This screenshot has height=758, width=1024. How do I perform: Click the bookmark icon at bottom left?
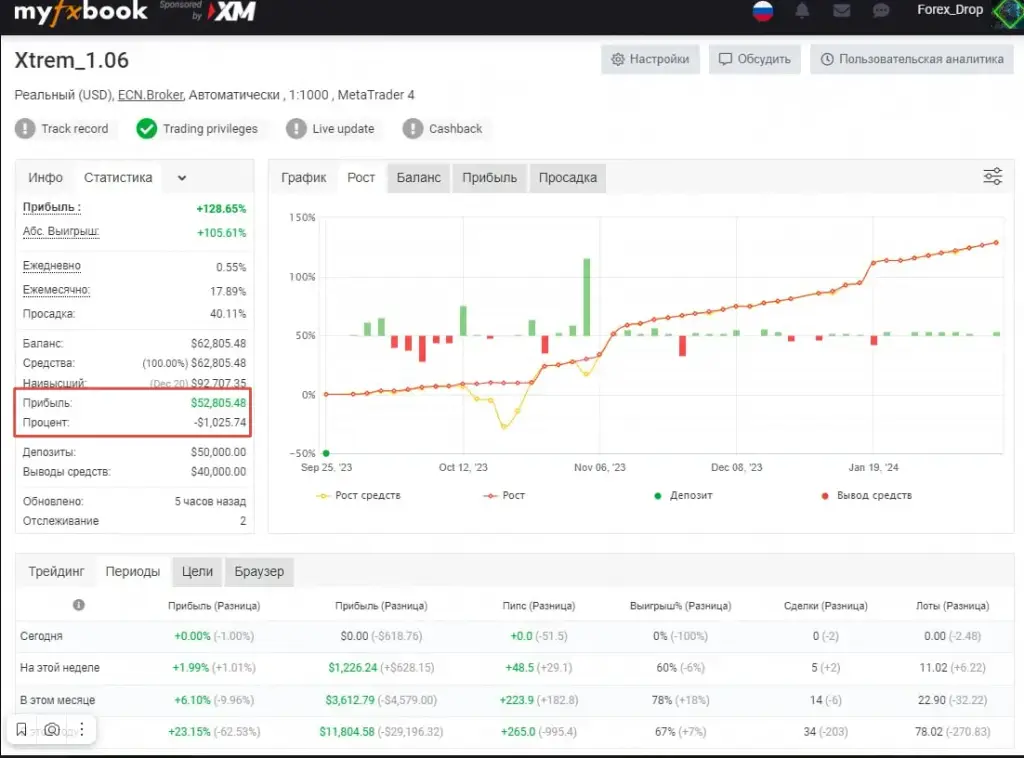pyautogui.click(x=22, y=729)
